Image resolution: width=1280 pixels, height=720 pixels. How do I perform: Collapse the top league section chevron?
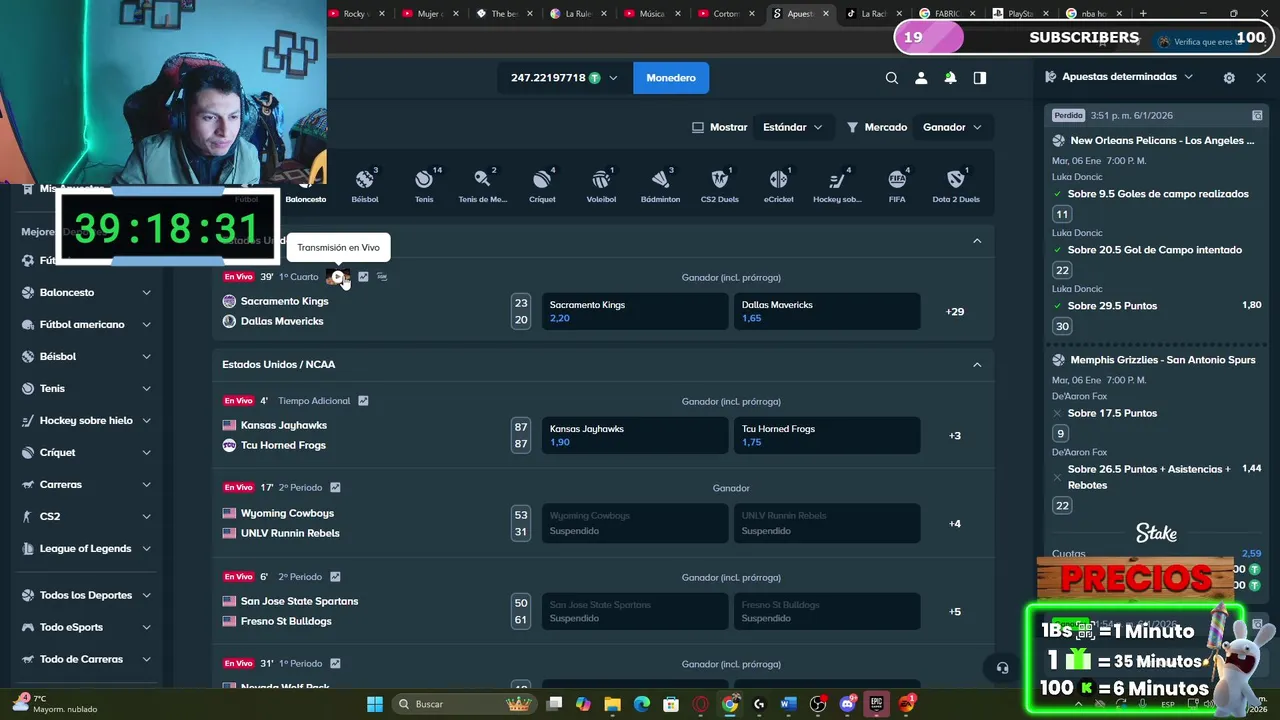coord(977,241)
